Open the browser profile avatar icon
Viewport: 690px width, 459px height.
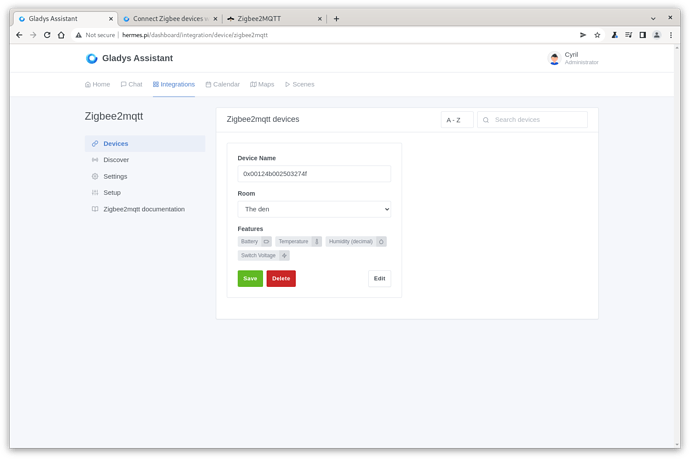pyautogui.click(x=657, y=35)
